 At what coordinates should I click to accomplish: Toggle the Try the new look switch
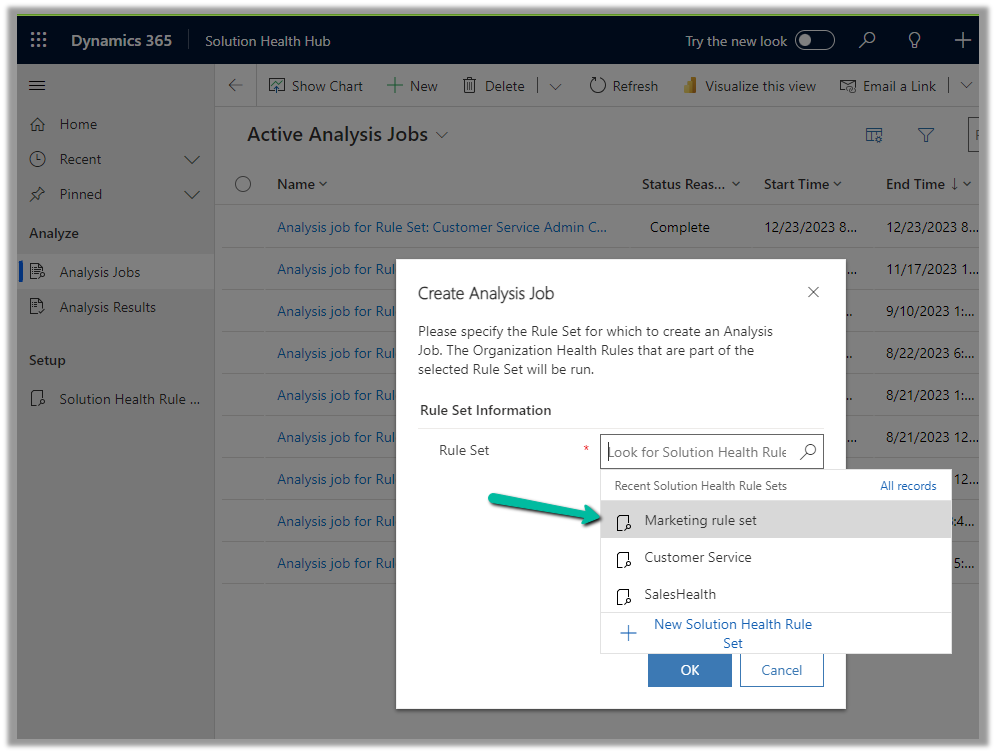(x=814, y=41)
